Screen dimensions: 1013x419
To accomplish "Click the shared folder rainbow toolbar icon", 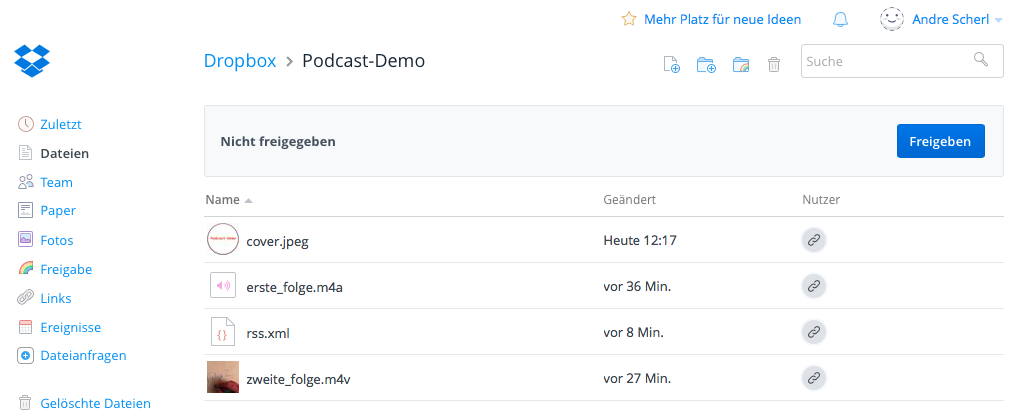I will [x=741, y=64].
